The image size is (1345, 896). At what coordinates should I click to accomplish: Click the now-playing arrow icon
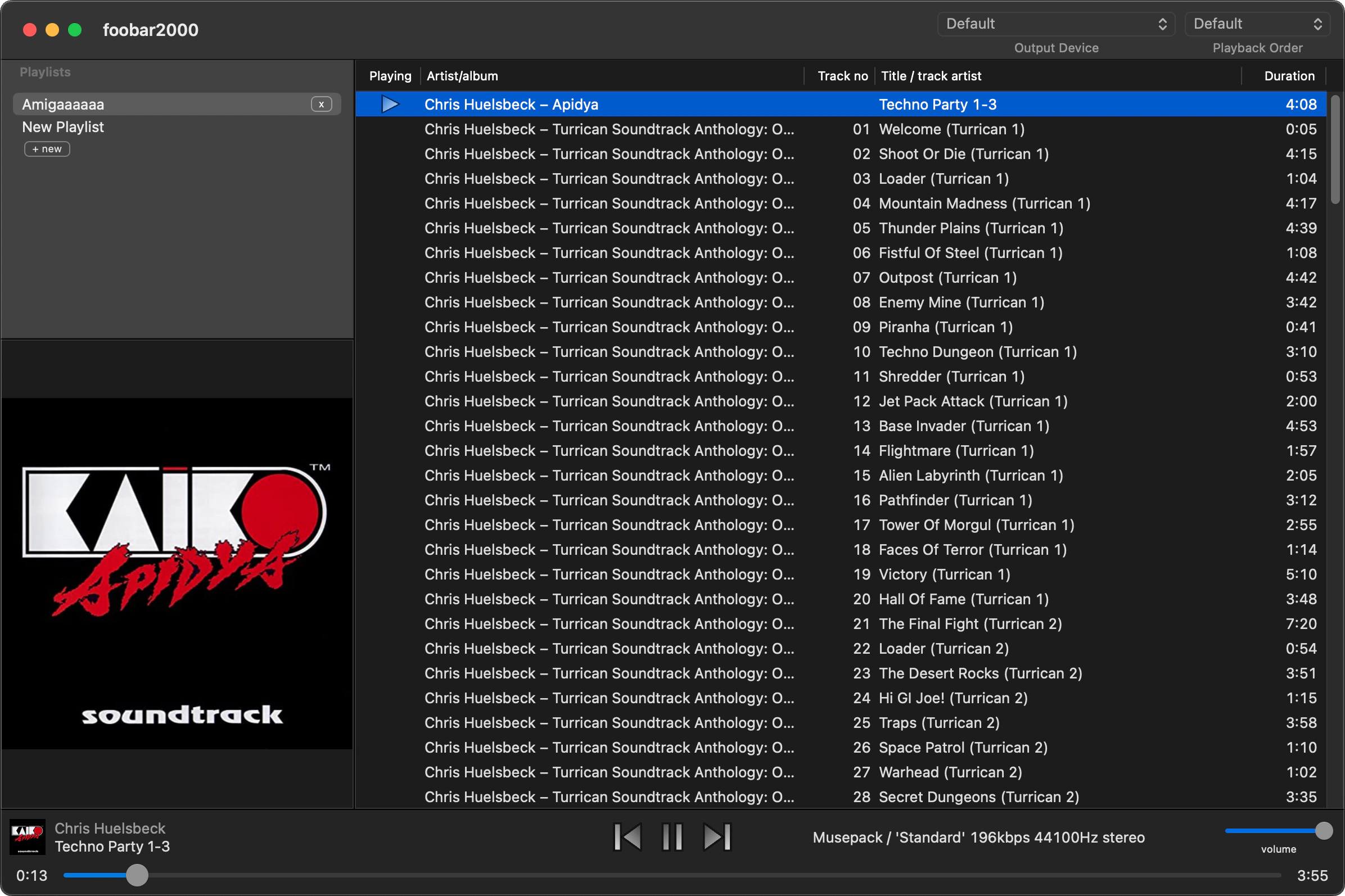(390, 104)
